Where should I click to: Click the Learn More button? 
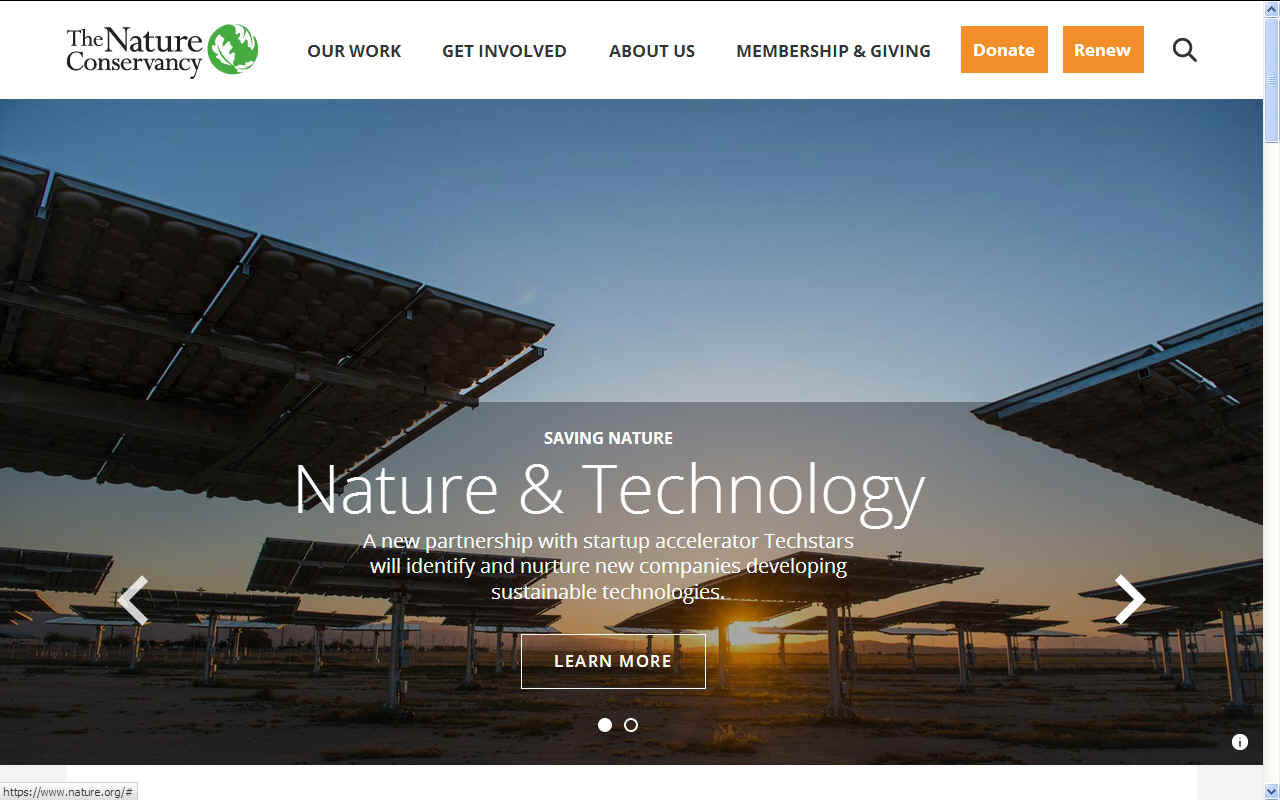pos(613,661)
